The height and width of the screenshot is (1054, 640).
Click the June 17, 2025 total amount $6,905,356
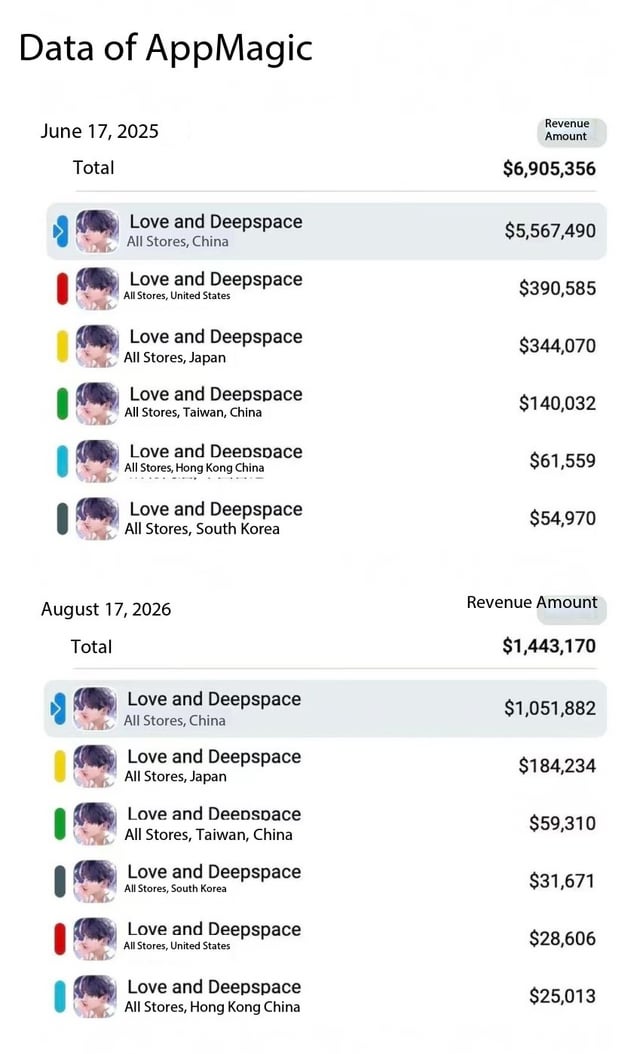549,169
